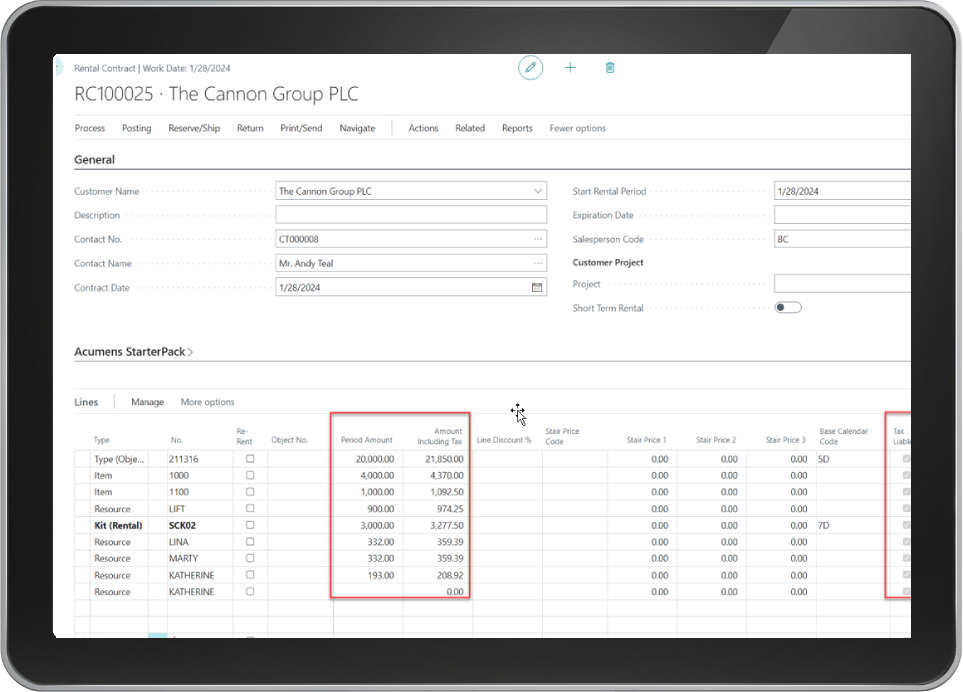The image size is (963, 692).
Task: Click the pencil edit icon
Action: [x=531, y=68]
